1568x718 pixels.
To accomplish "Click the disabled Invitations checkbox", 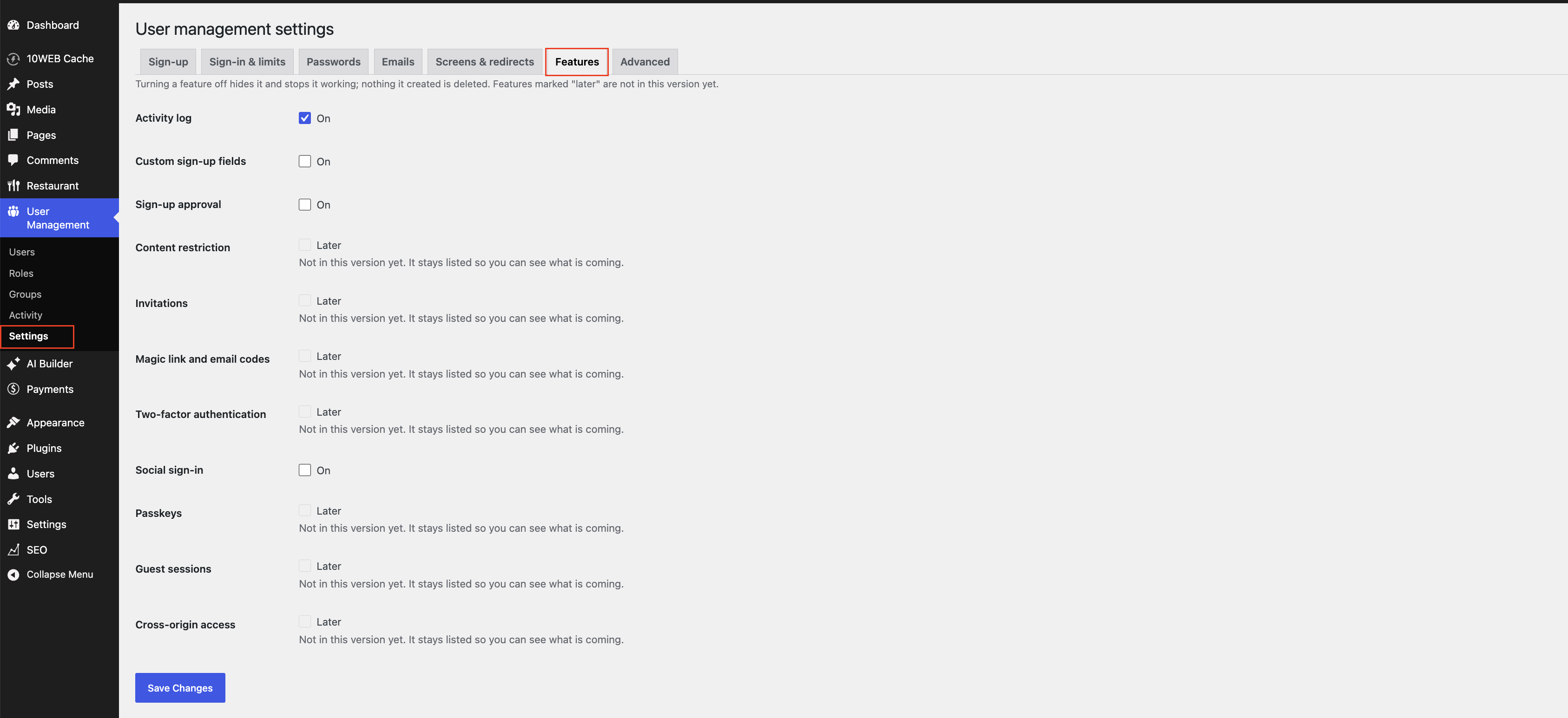I will 305,300.
